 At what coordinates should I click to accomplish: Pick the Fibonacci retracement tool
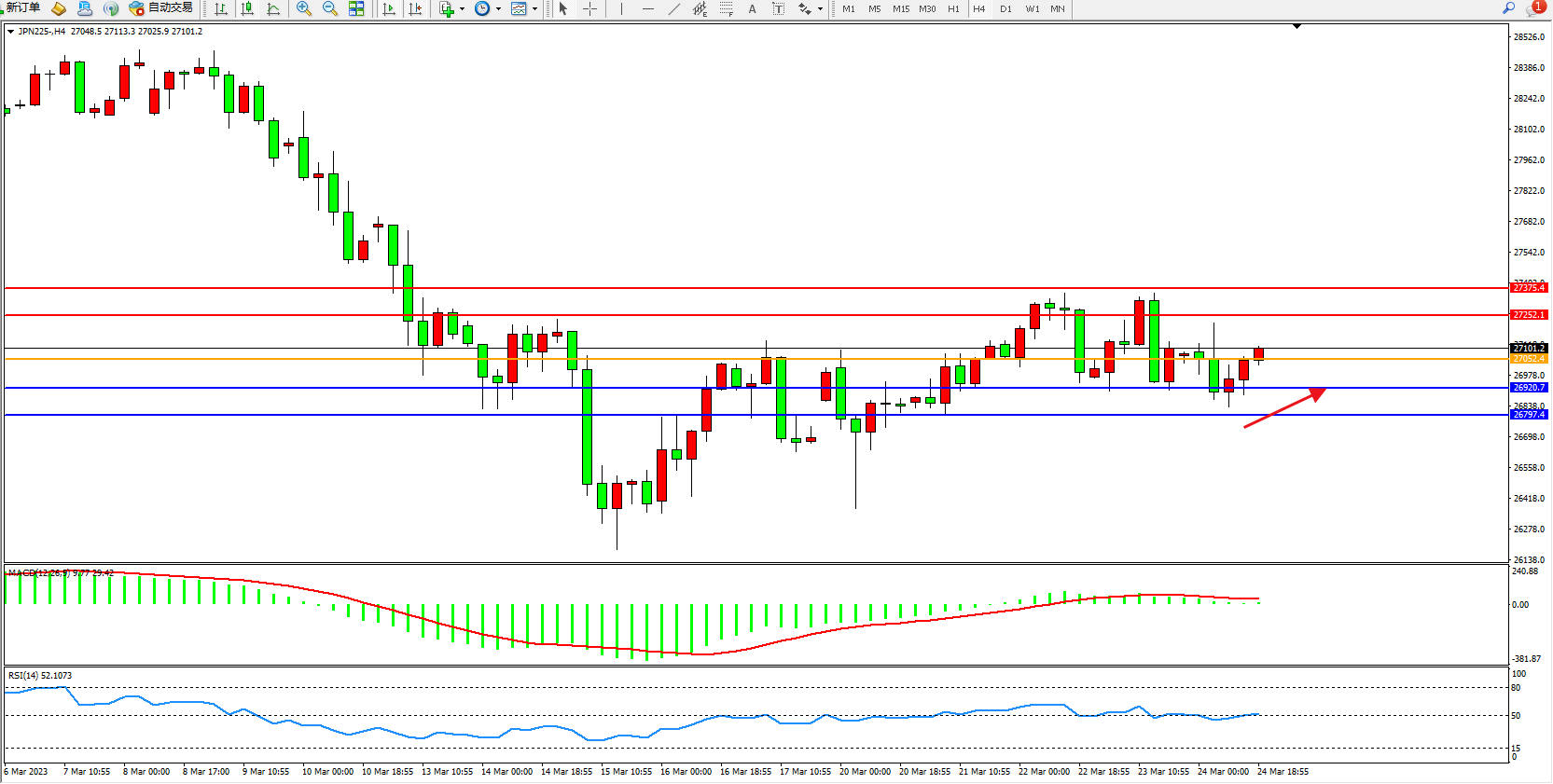click(x=726, y=9)
